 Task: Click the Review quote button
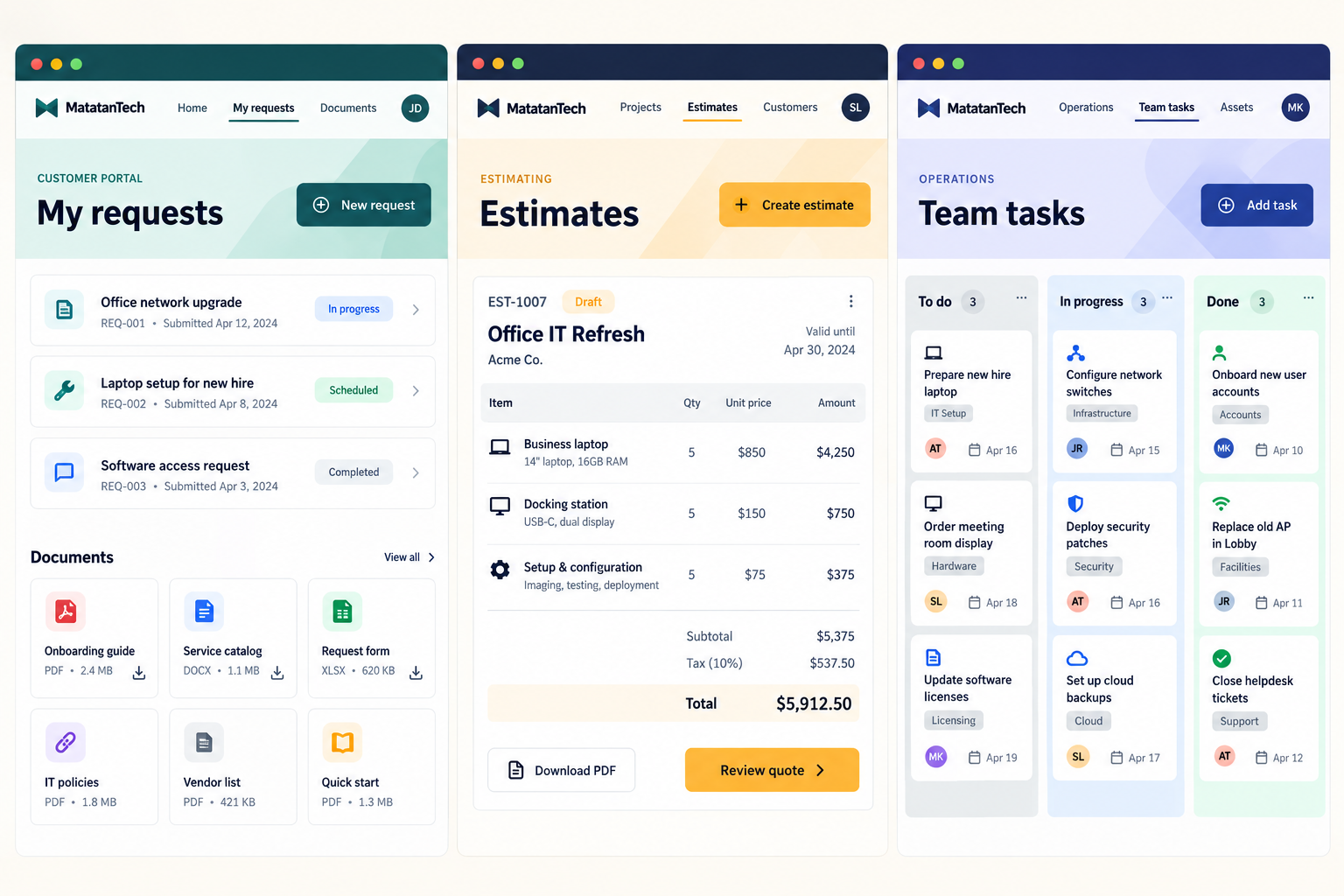click(772, 770)
